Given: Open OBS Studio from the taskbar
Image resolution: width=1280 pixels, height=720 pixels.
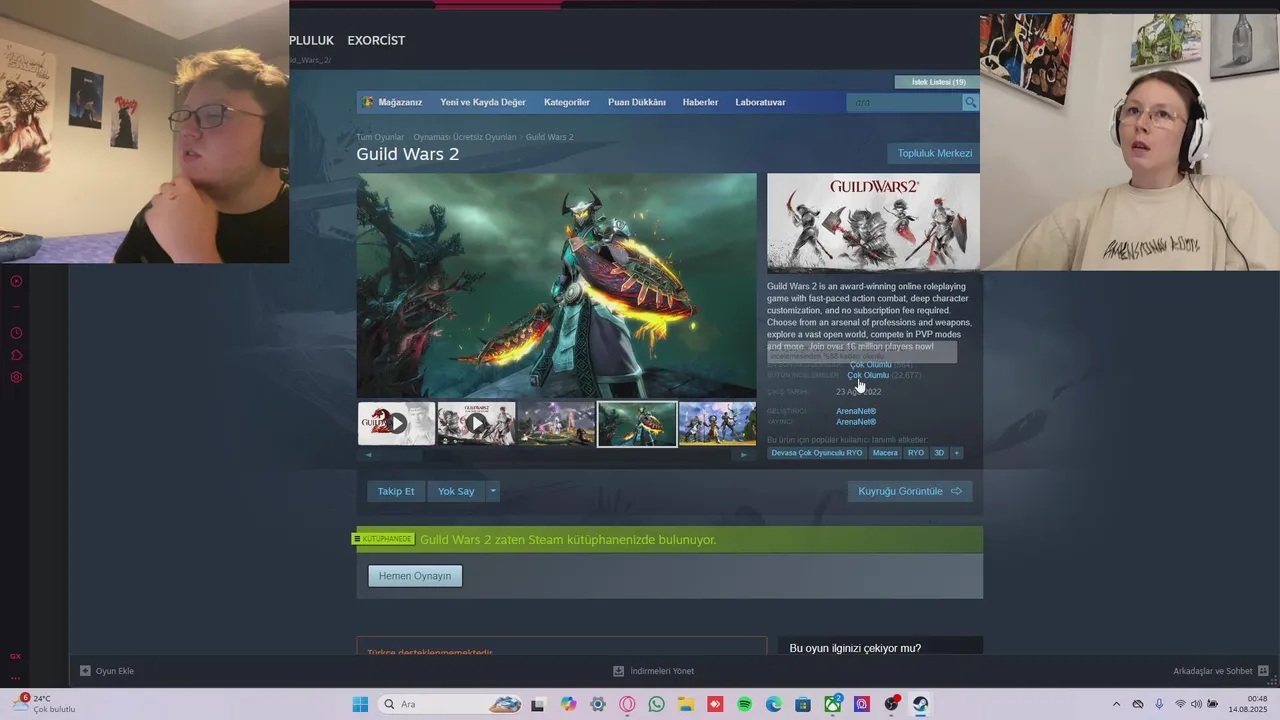Looking at the screenshot, I should click(x=891, y=704).
